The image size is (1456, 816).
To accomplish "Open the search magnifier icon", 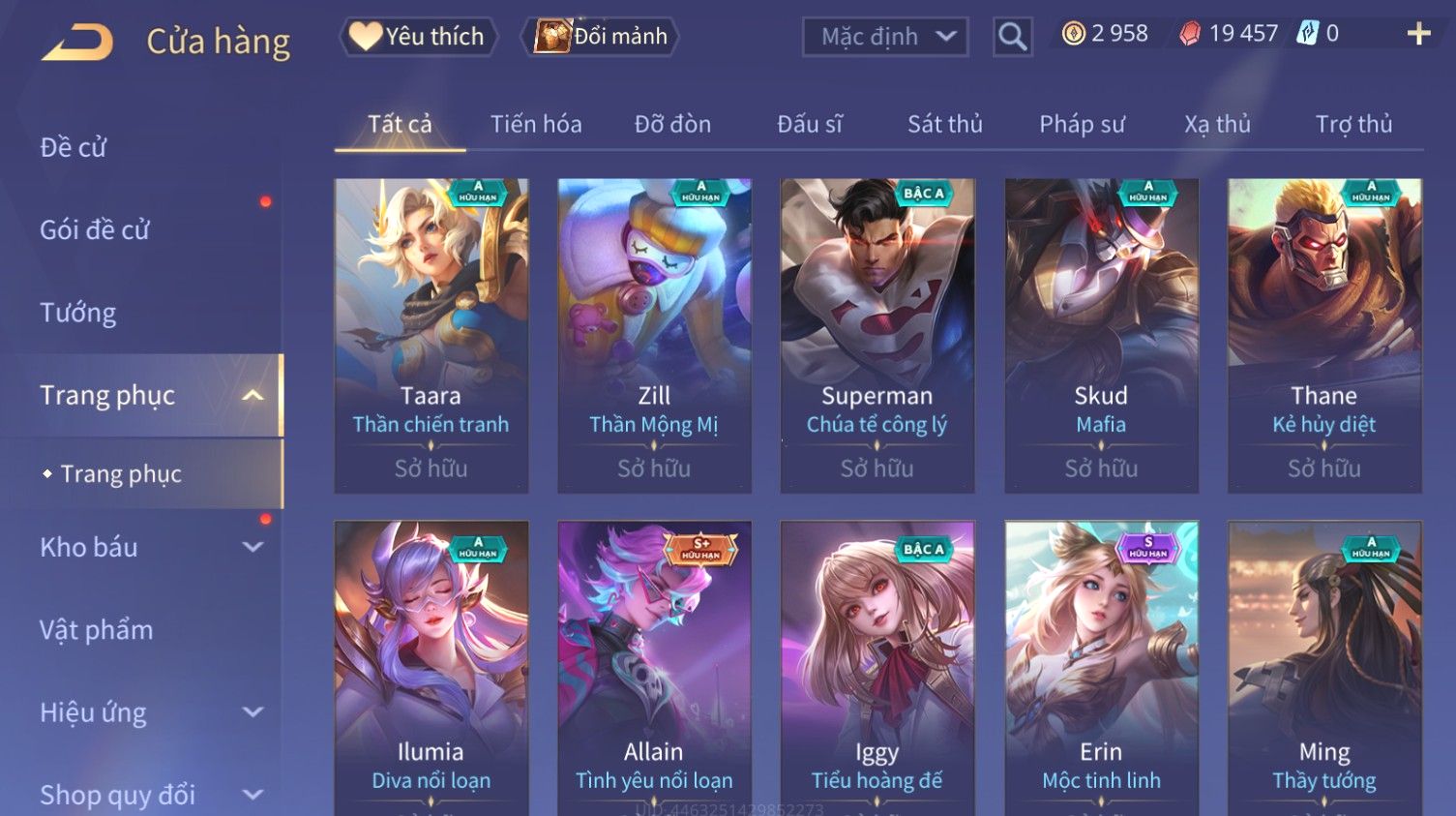I will [x=1012, y=37].
